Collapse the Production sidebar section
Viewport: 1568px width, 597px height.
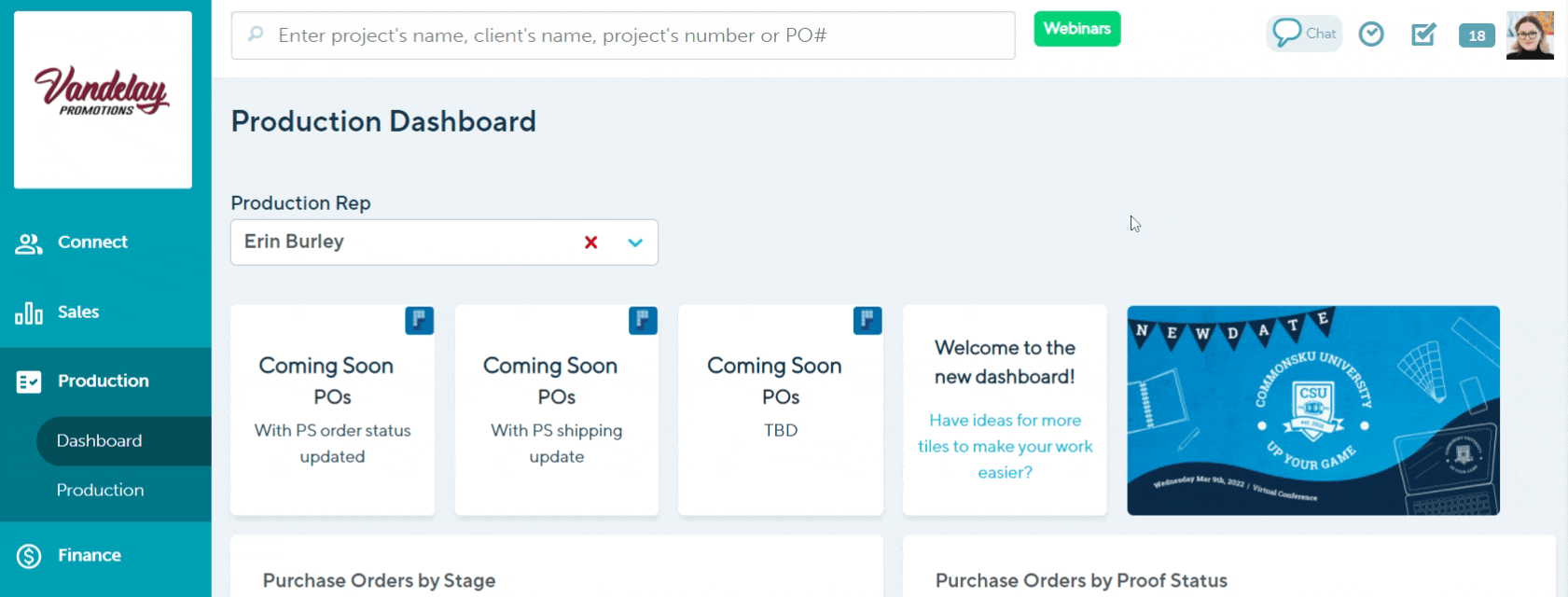tap(103, 382)
